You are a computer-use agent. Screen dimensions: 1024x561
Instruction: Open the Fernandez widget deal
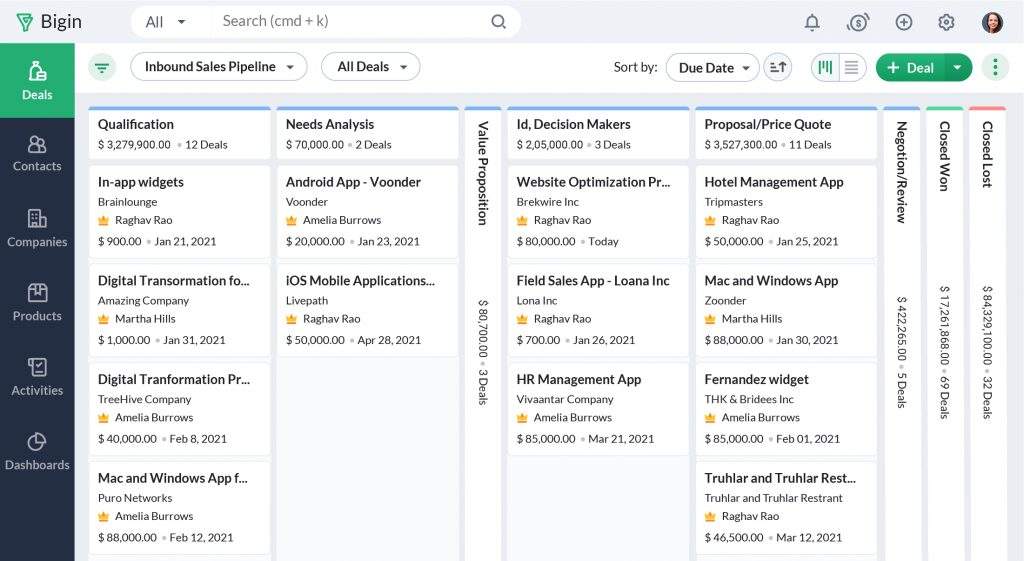pos(786,409)
